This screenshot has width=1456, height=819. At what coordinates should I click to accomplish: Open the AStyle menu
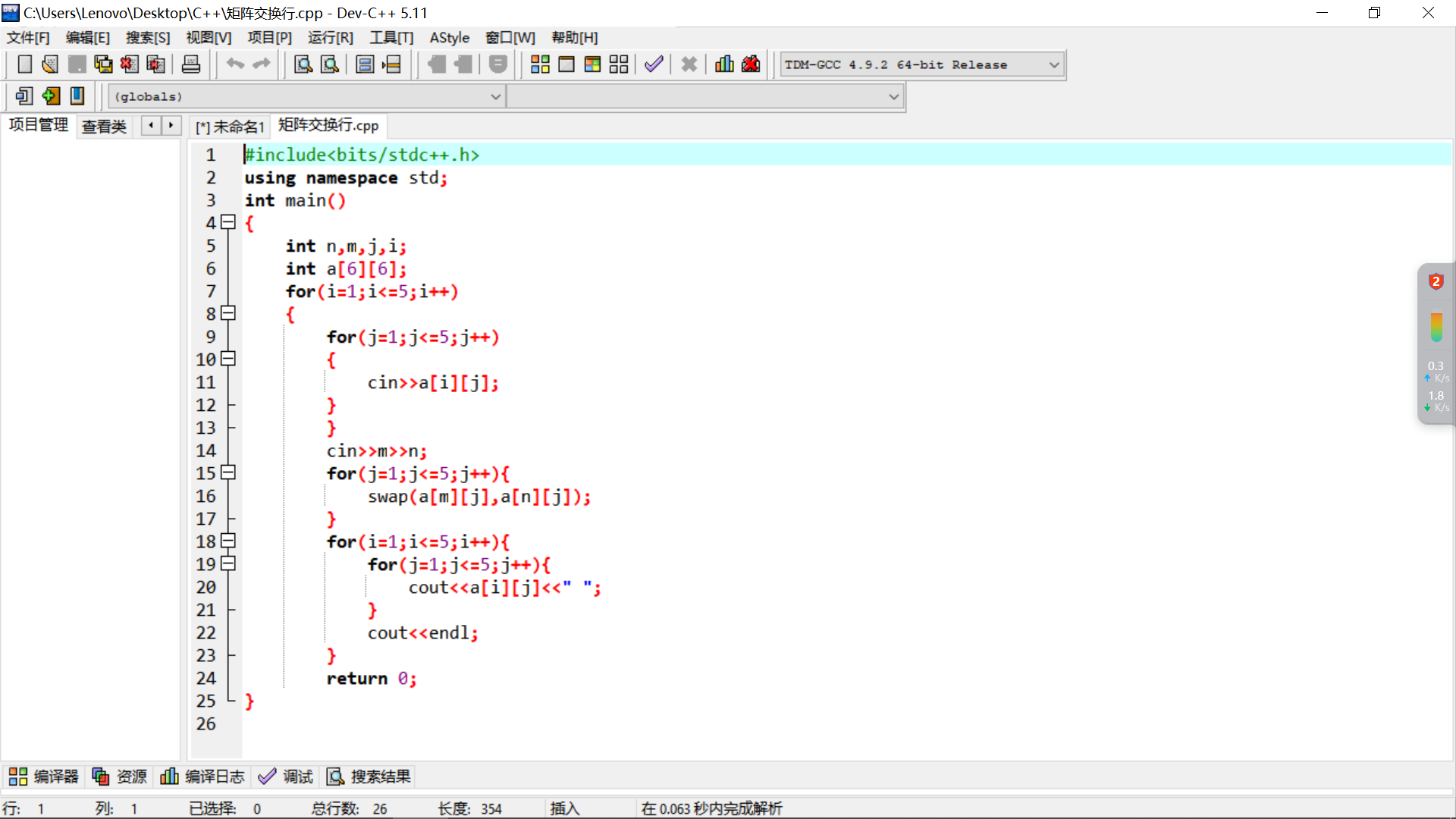click(450, 38)
